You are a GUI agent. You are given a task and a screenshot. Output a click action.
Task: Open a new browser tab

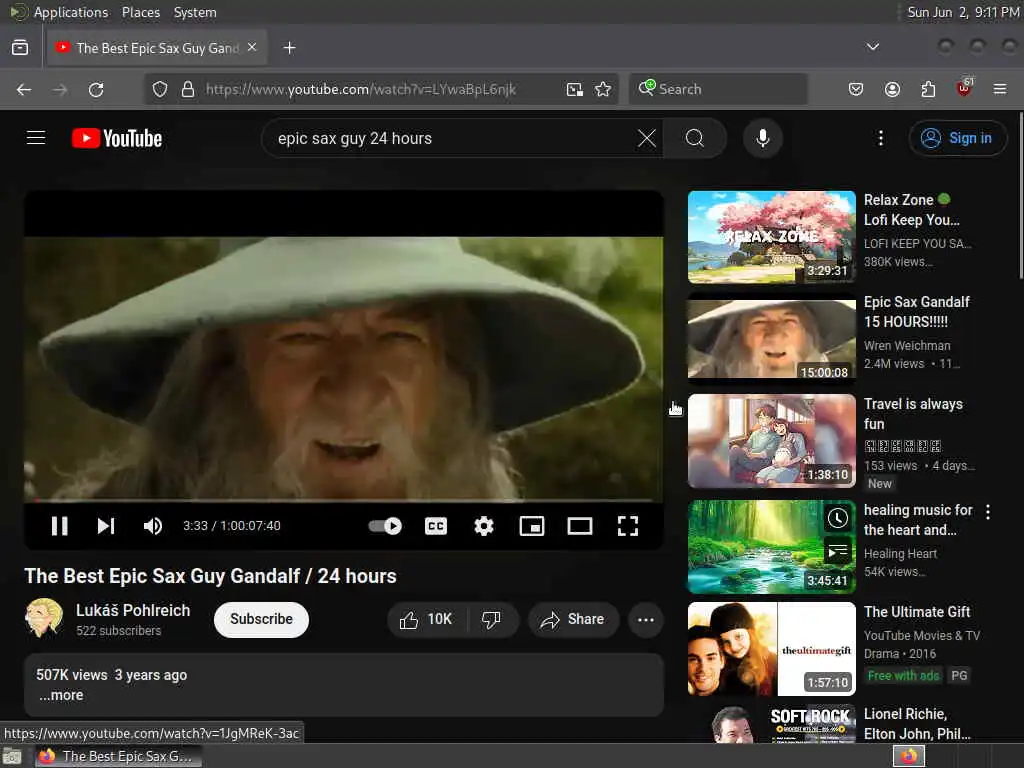(x=289, y=48)
